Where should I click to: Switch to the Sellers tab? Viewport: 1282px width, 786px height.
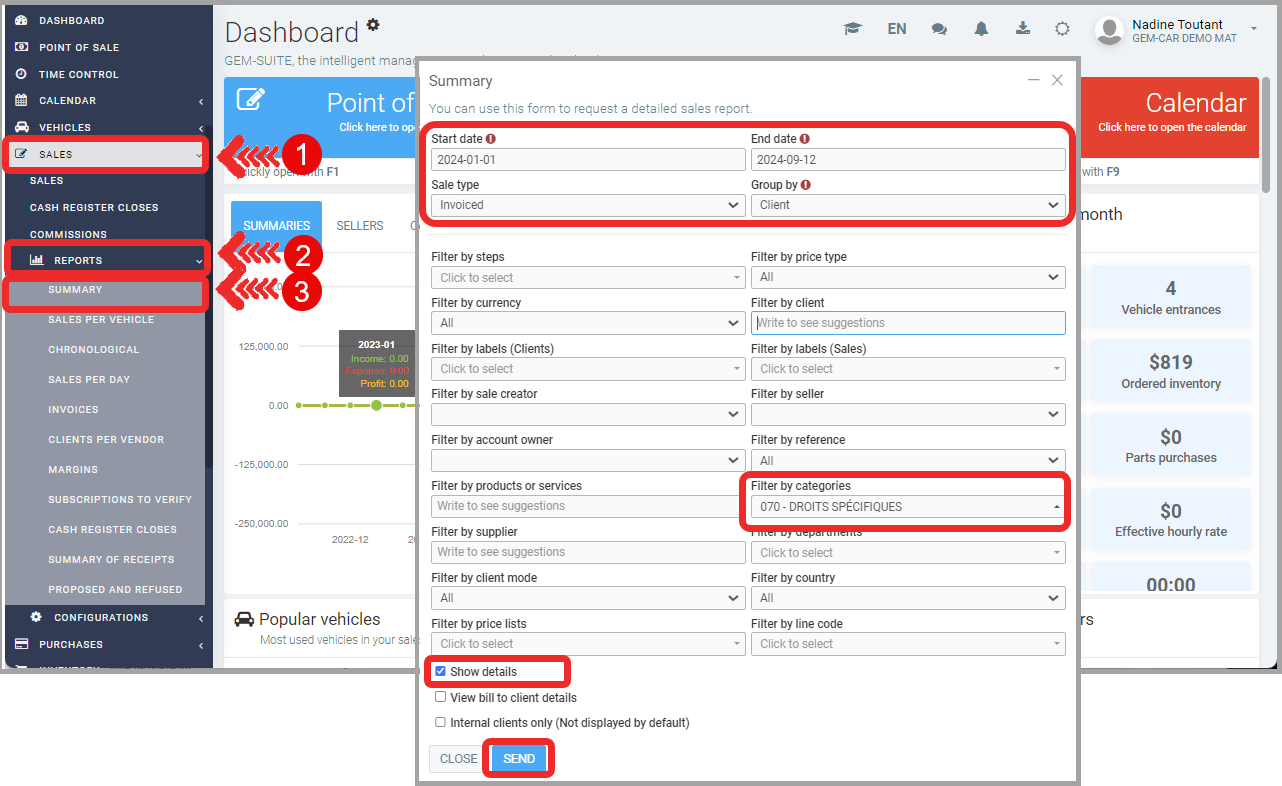pyautogui.click(x=359, y=226)
